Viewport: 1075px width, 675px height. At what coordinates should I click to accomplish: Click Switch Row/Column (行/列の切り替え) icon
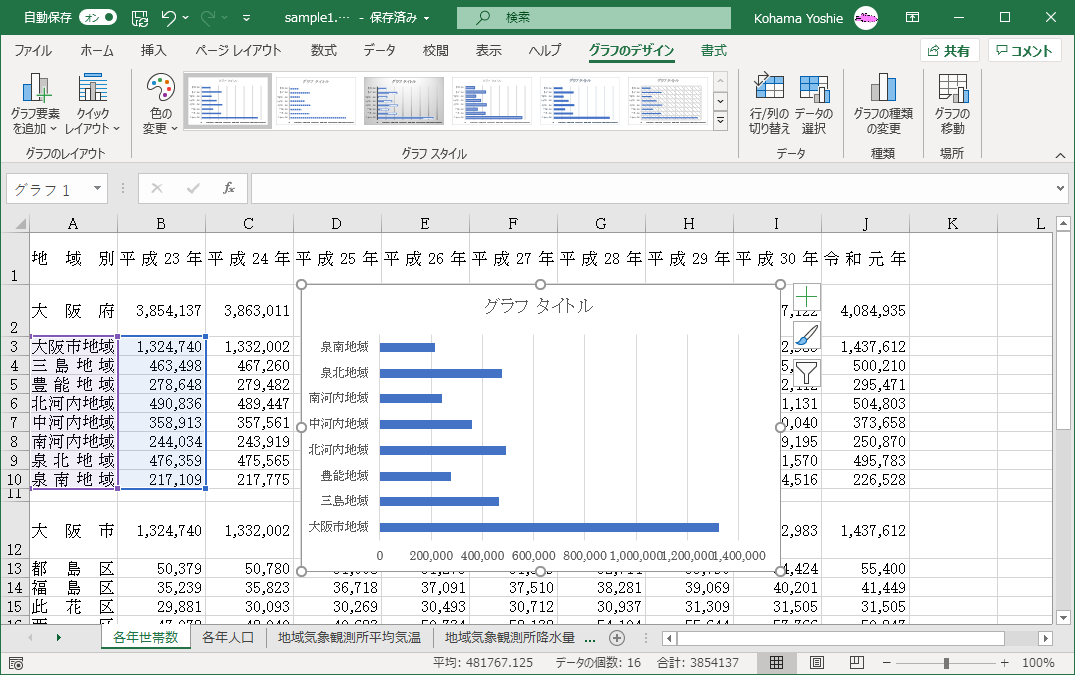tap(769, 90)
